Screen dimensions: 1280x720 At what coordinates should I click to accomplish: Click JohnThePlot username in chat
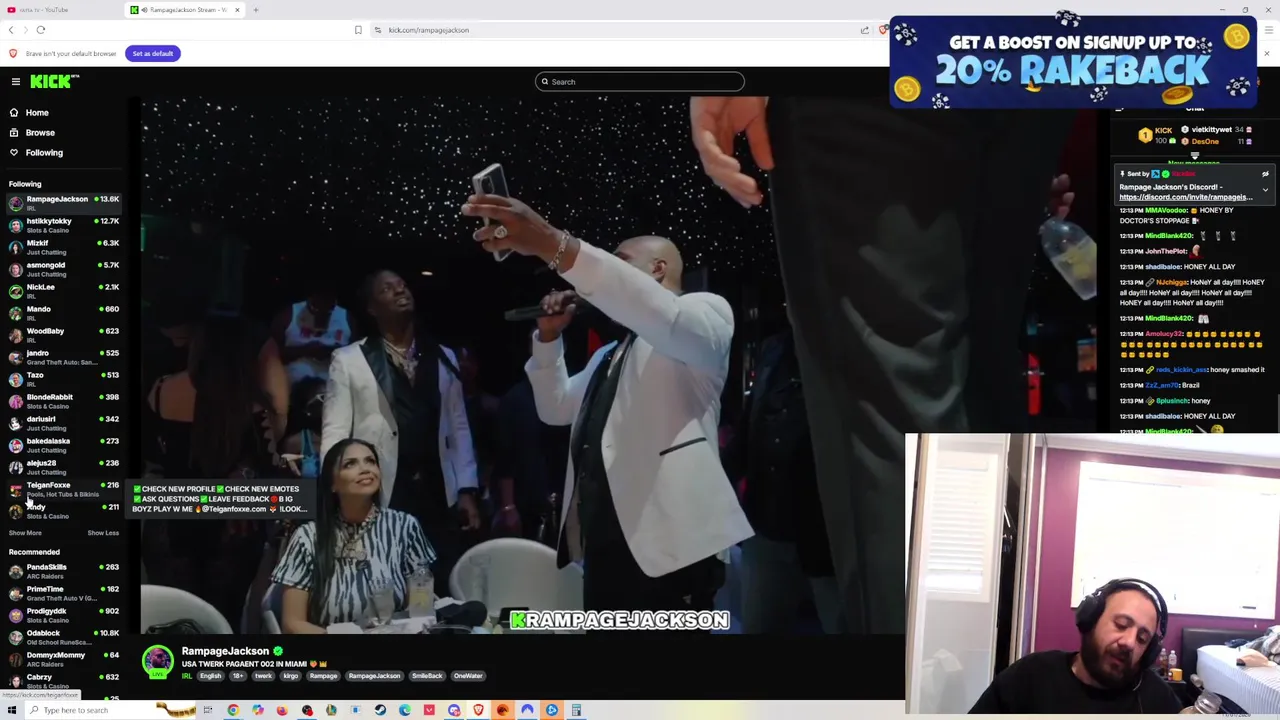click(x=1166, y=251)
